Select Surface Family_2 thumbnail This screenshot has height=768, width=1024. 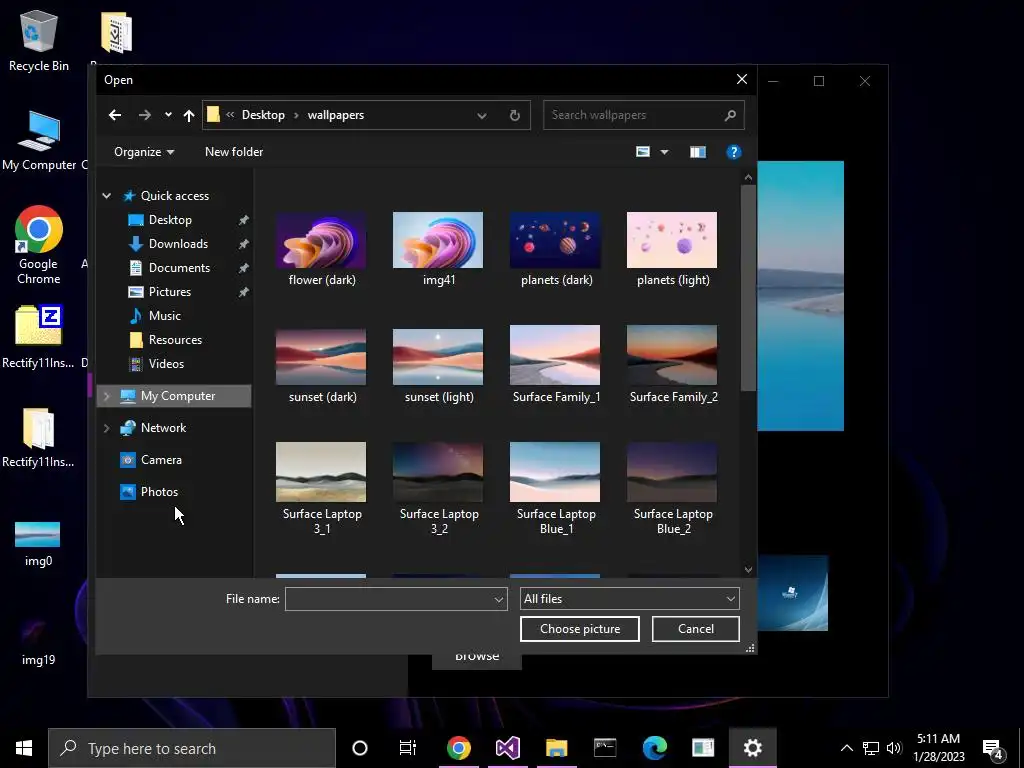point(672,355)
